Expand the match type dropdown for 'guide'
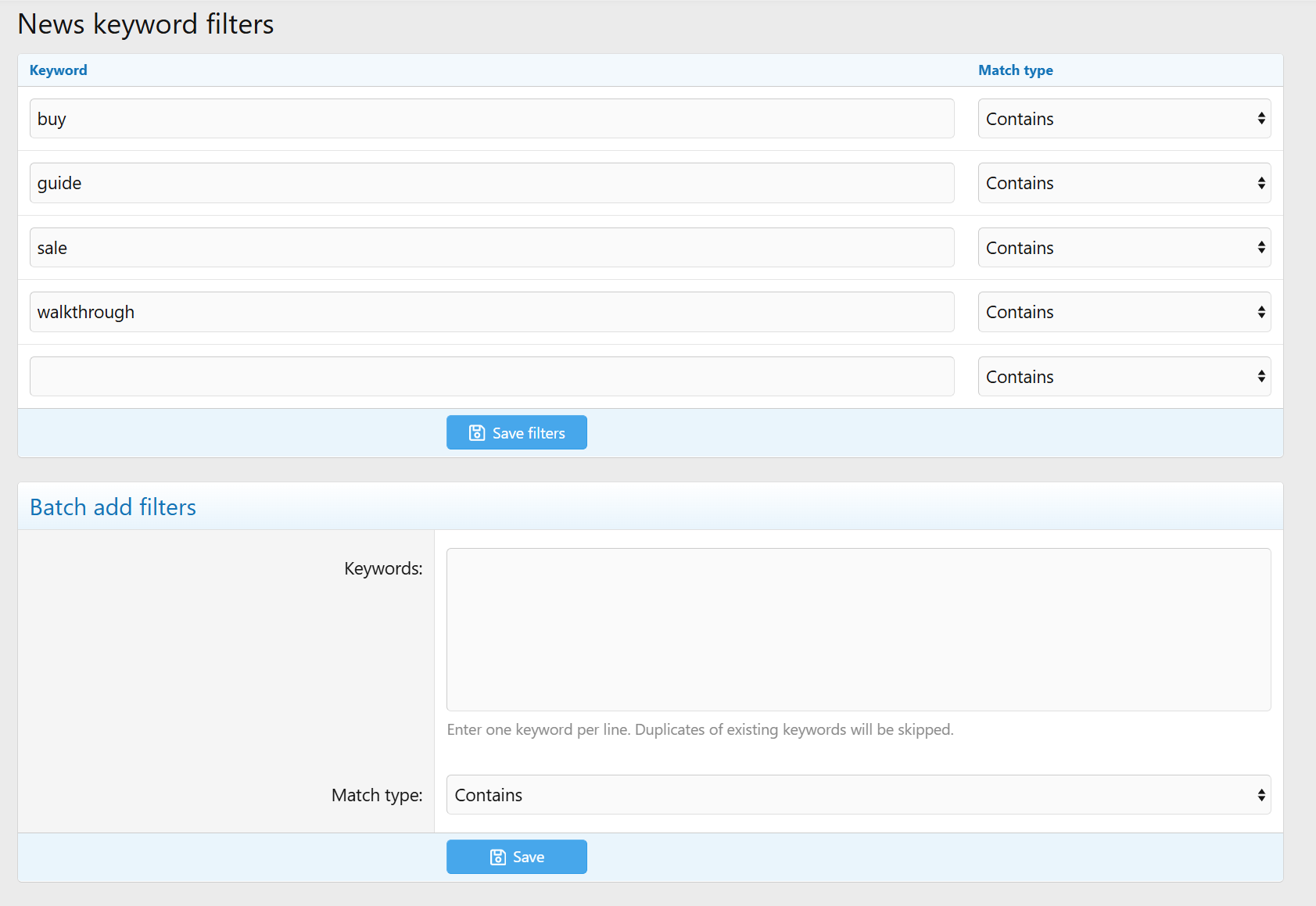The width and height of the screenshot is (1316, 906). point(1124,183)
